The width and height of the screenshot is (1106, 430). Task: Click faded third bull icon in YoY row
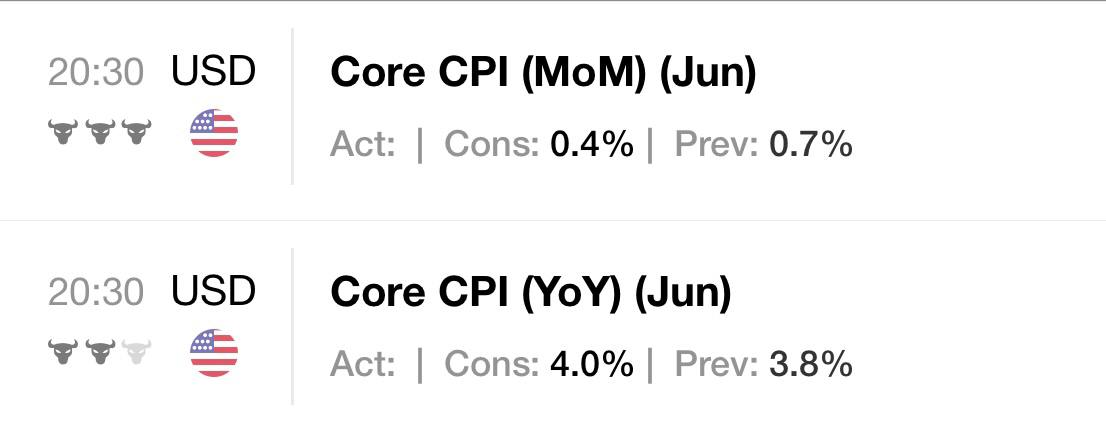click(136, 352)
